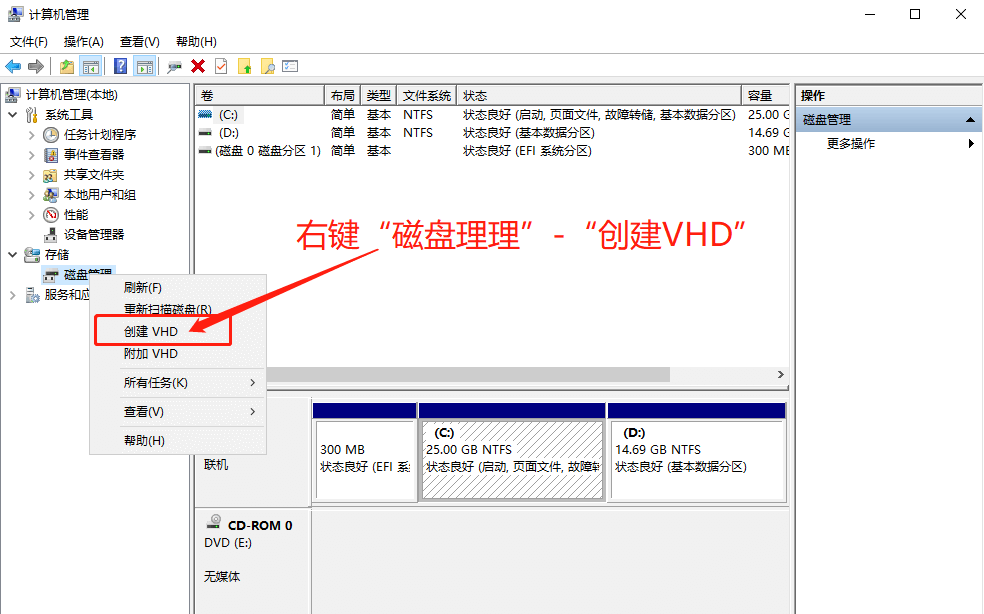Expand 更多操作 arrow in actions pane

pyautogui.click(x=971, y=144)
